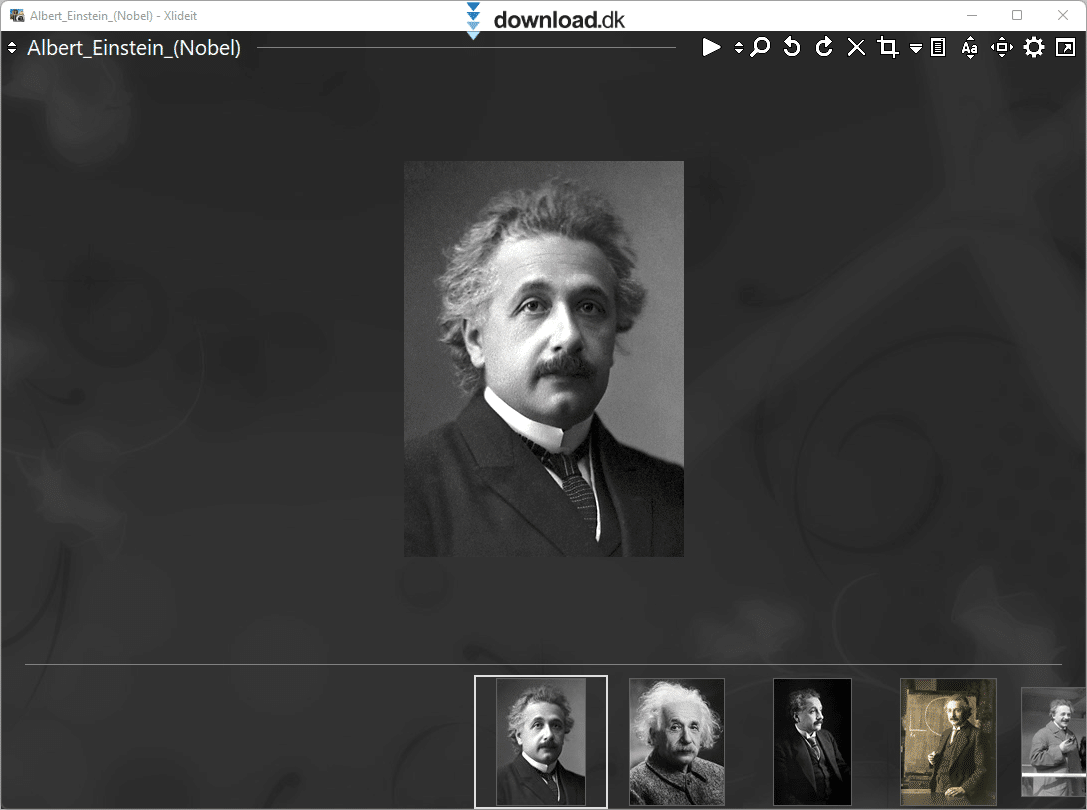
Task: Start the slideshow with the play icon
Action: click(x=711, y=47)
